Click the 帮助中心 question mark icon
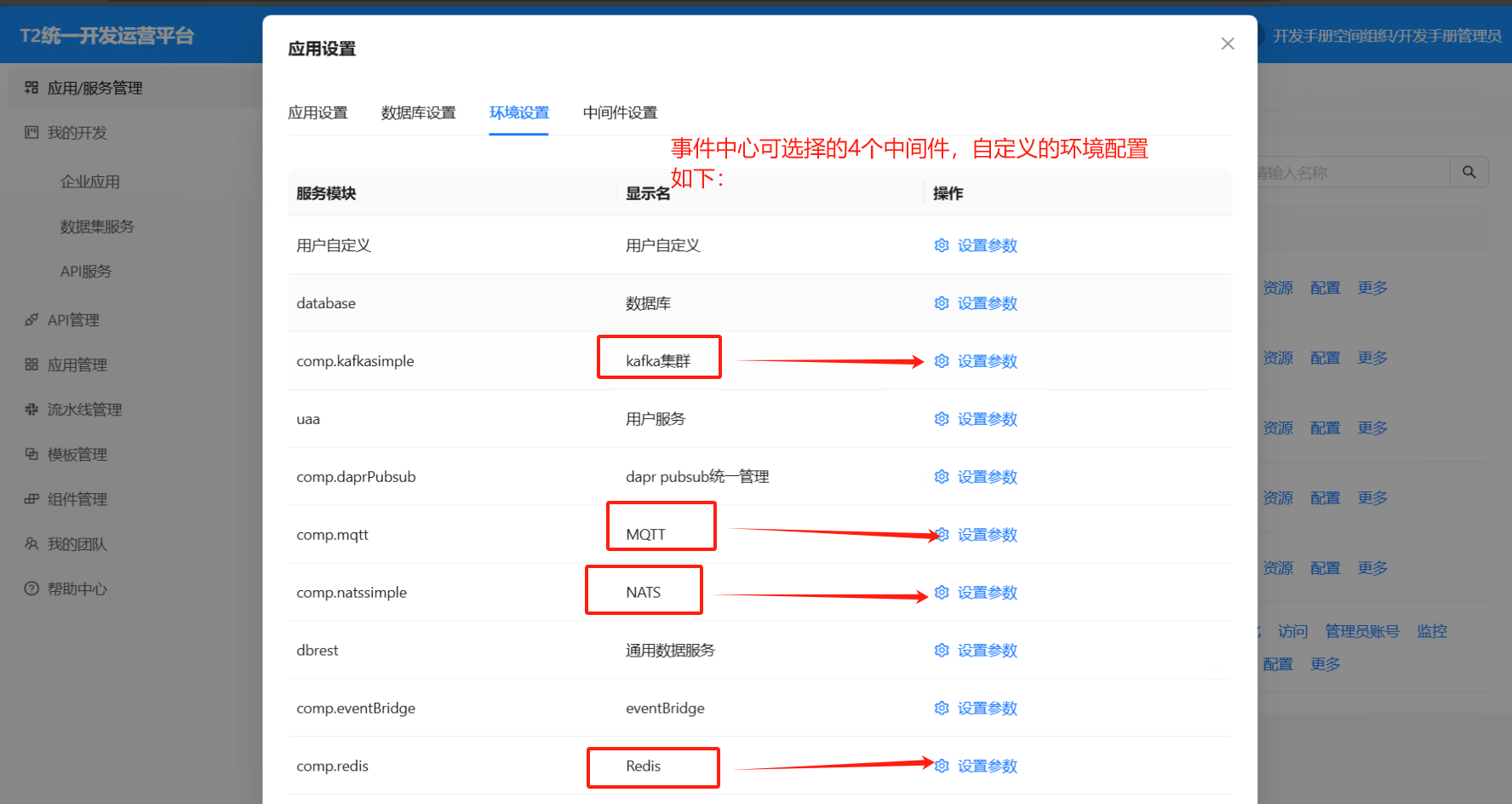The height and width of the screenshot is (804, 1512). 31,589
